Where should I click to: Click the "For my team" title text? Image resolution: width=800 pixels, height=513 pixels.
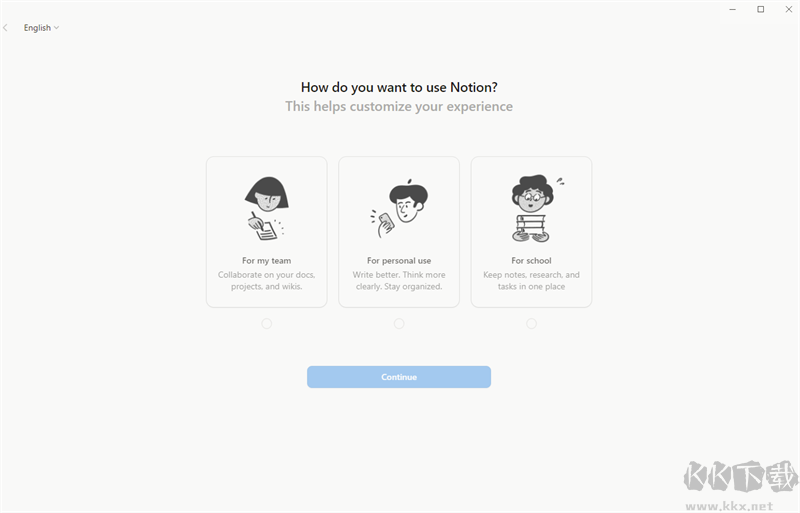click(x=266, y=261)
